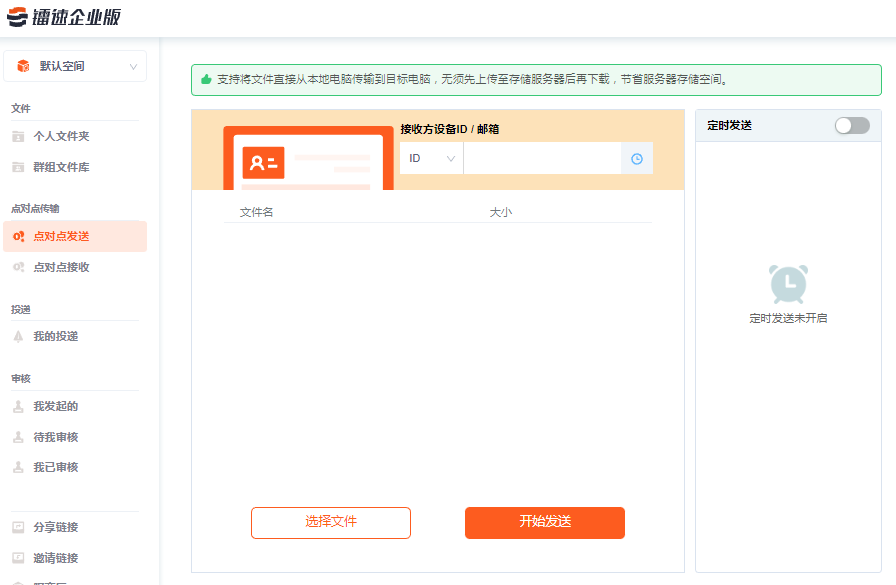Enable the 定时发送 toggle switch
This screenshot has width=896, height=585.
pos(852,125)
